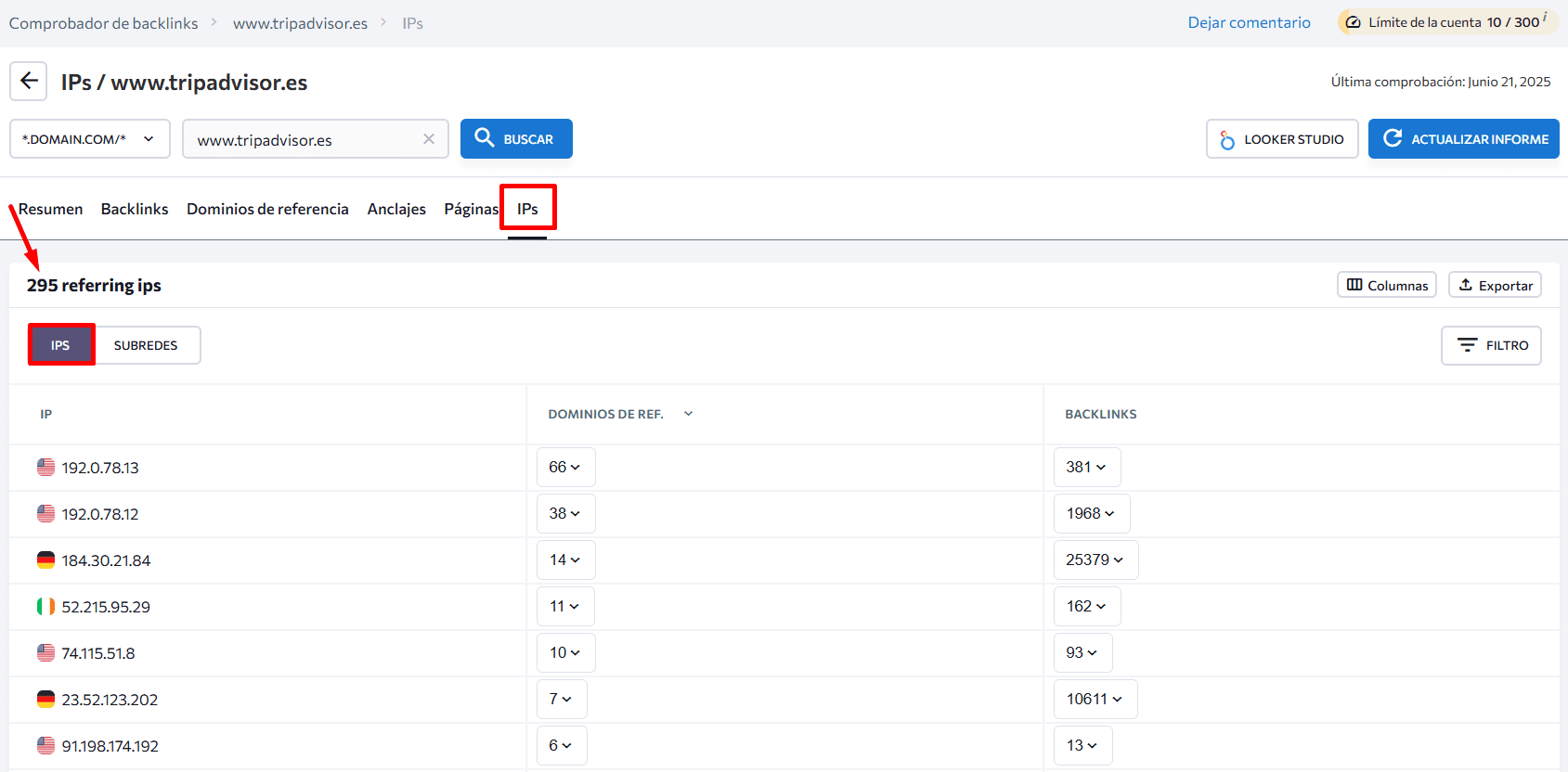Expand 13 backlinks for 91.198.174.192
Viewport: 1568px width, 772px height.
(1082, 745)
